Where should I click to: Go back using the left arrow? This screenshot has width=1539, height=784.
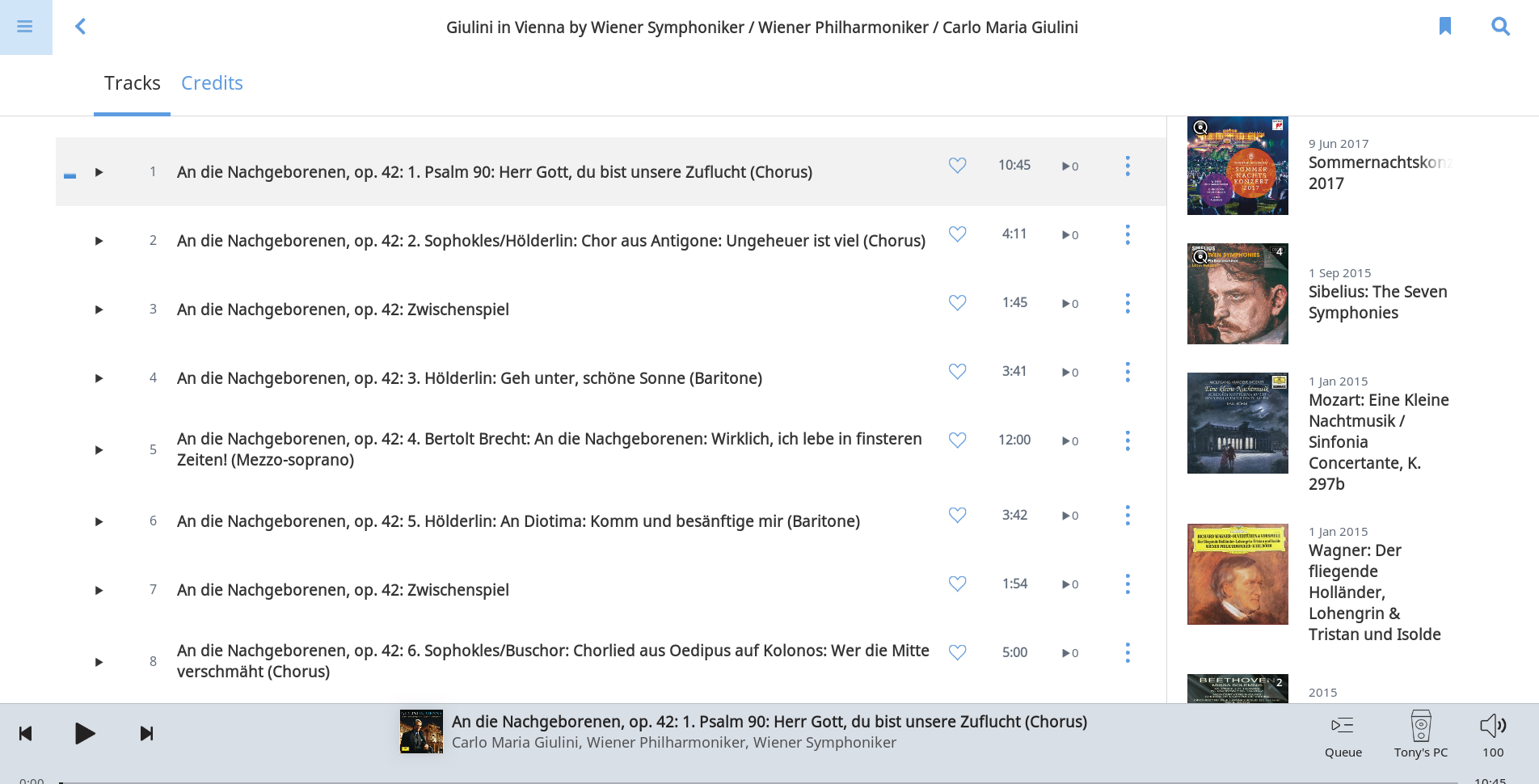(80, 27)
